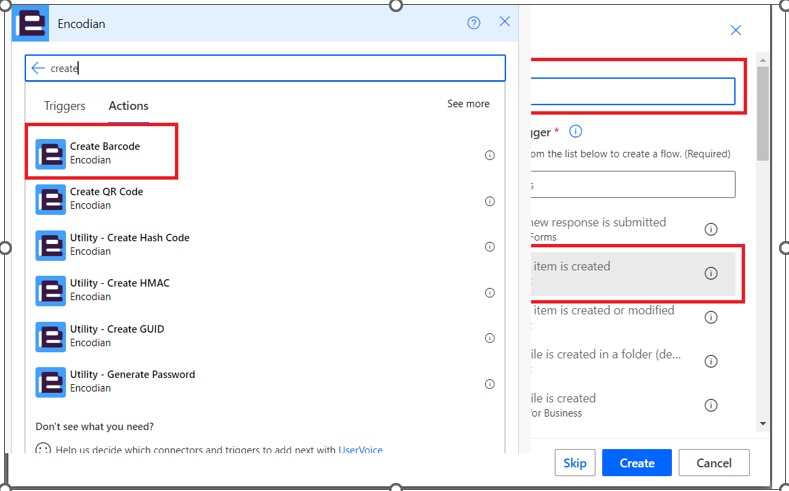Viewport: 789px width, 491px height.
Task: Open info for Create QR Code action
Action: (x=490, y=201)
